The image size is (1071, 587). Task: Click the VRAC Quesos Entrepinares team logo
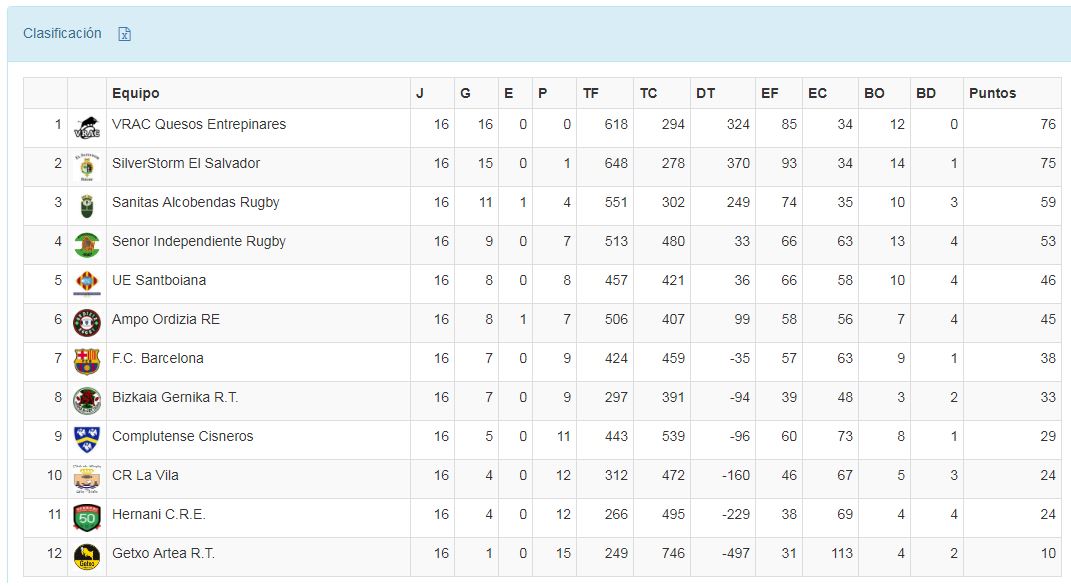(87, 127)
